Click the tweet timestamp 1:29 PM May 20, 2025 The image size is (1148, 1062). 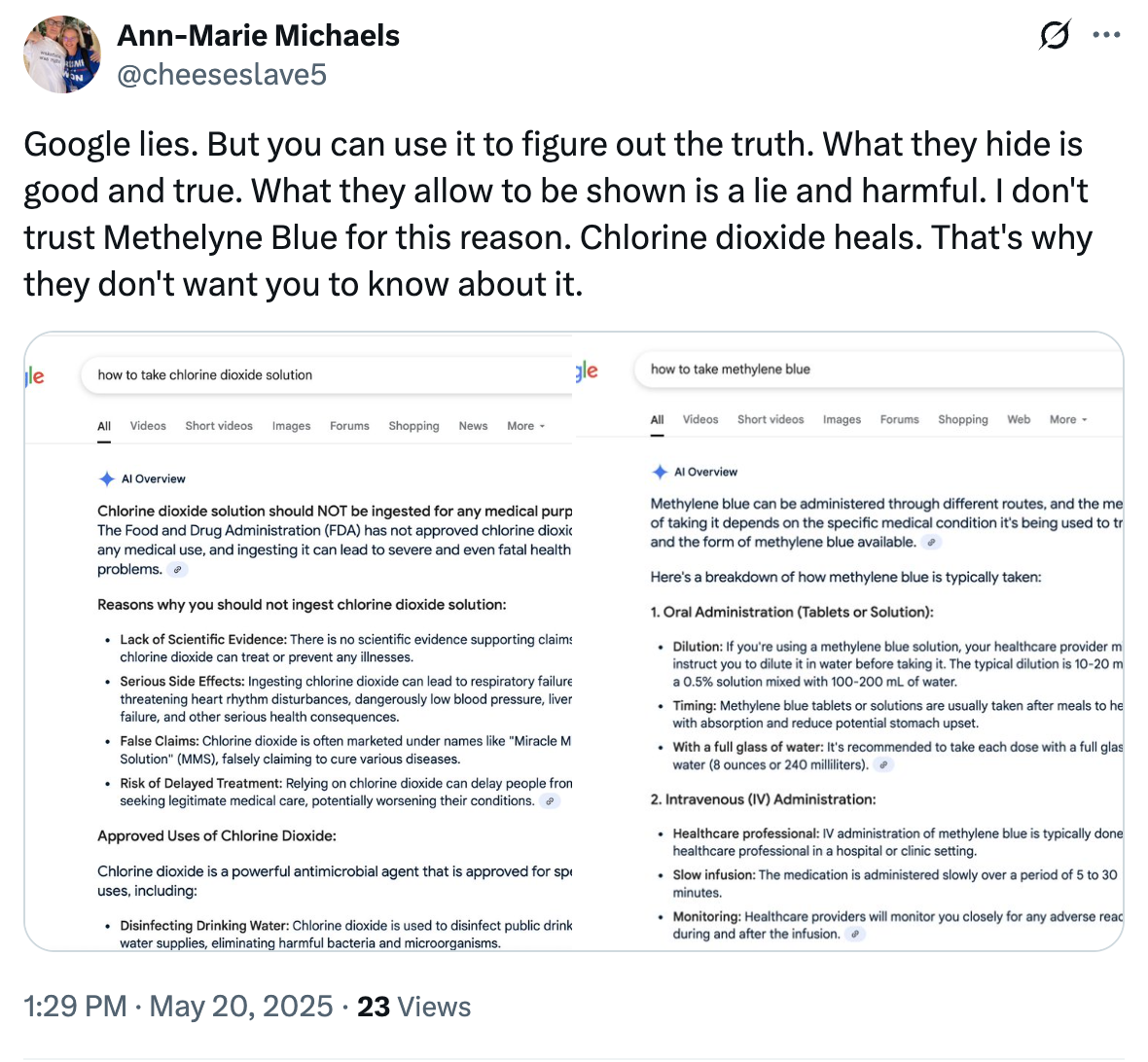pos(178,1007)
